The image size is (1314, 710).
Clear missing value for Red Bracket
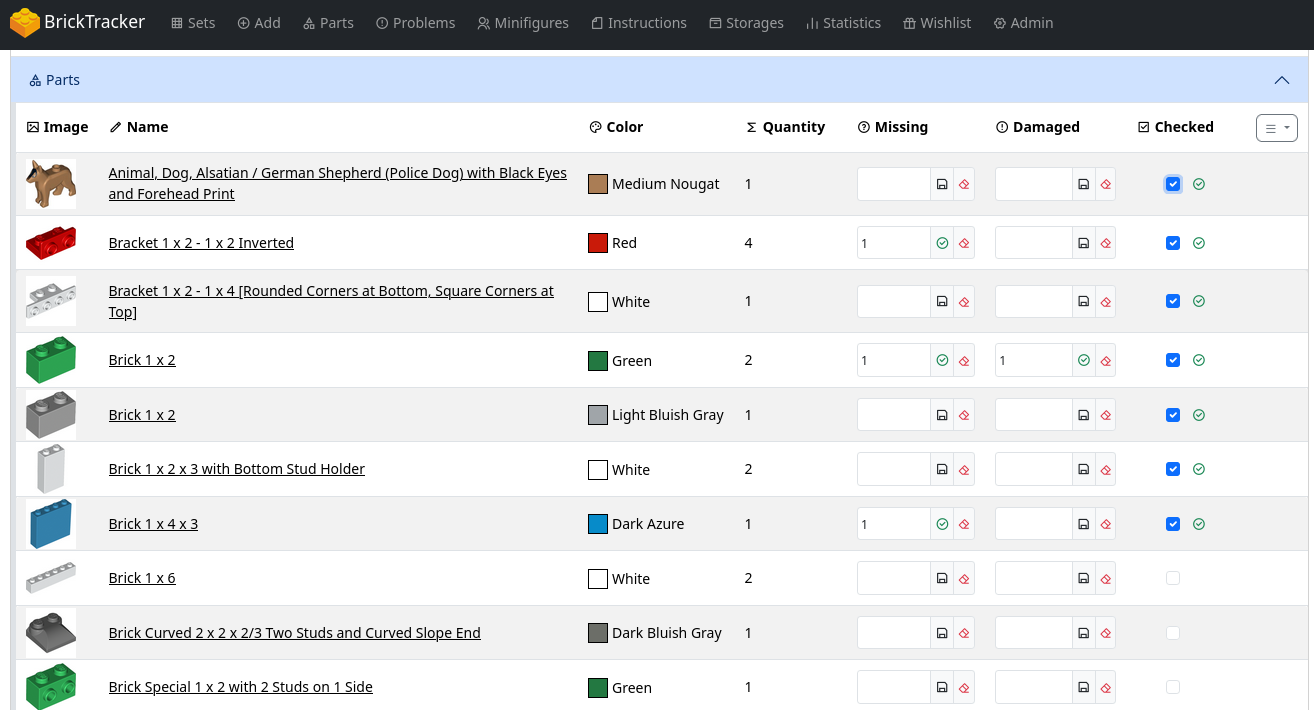tap(964, 243)
